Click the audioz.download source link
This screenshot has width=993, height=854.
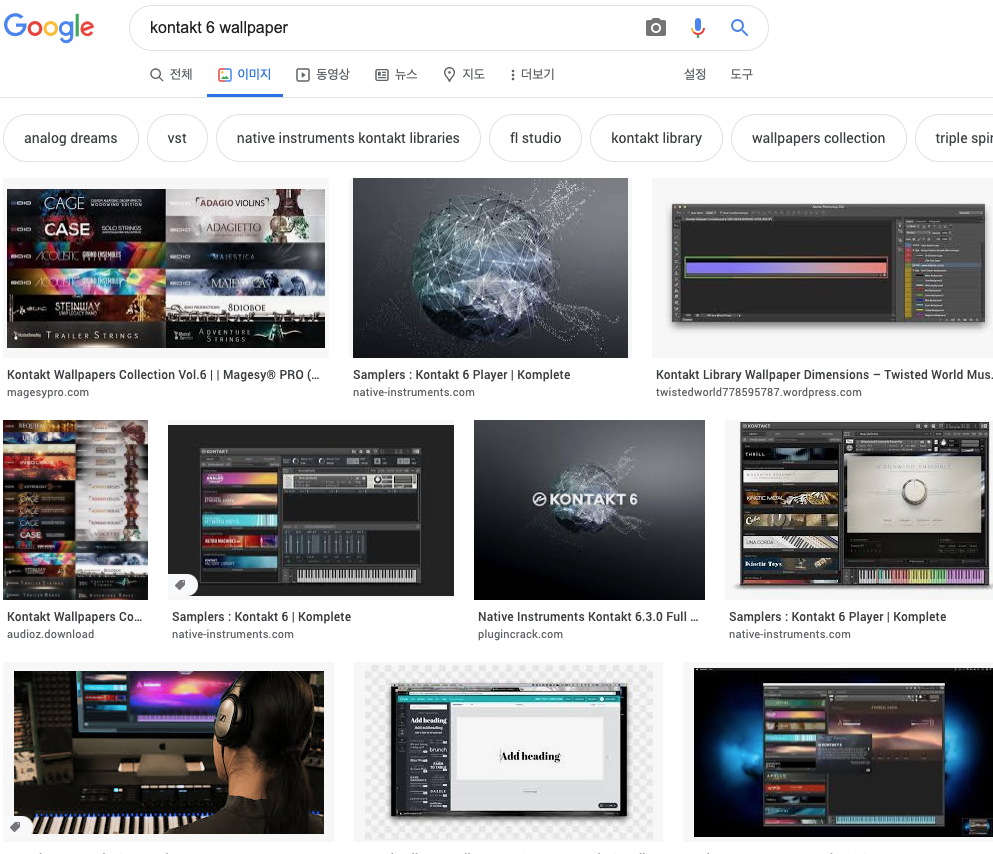pyautogui.click(x=51, y=634)
